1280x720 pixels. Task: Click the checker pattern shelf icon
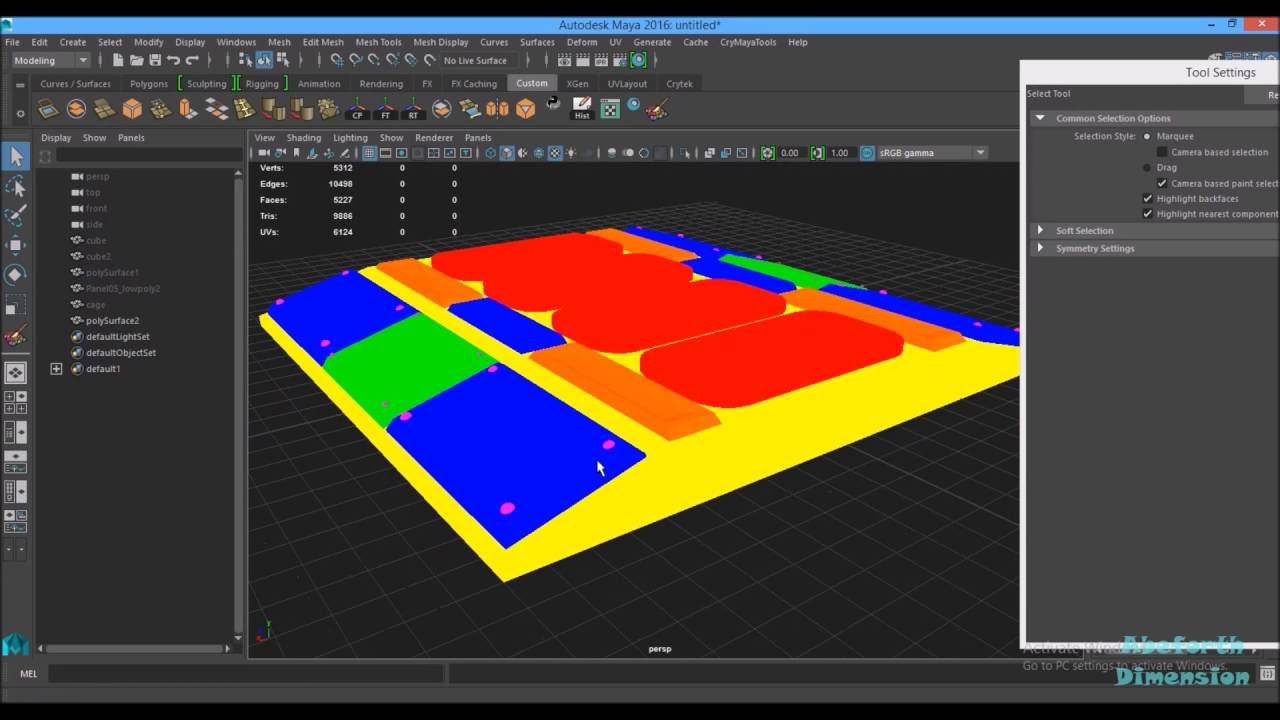point(610,109)
